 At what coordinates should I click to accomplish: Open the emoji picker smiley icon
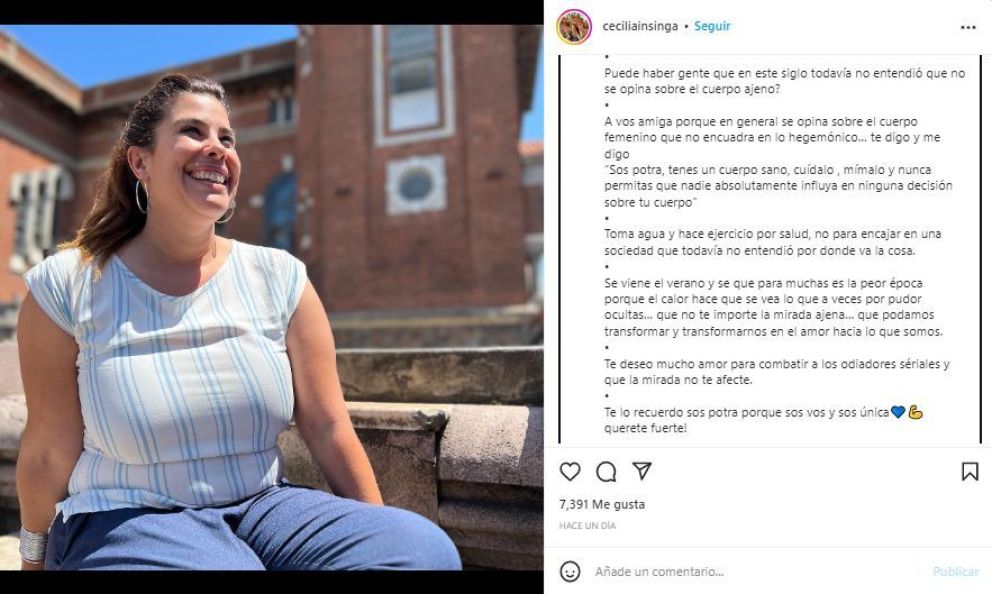[x=570, y=572]
